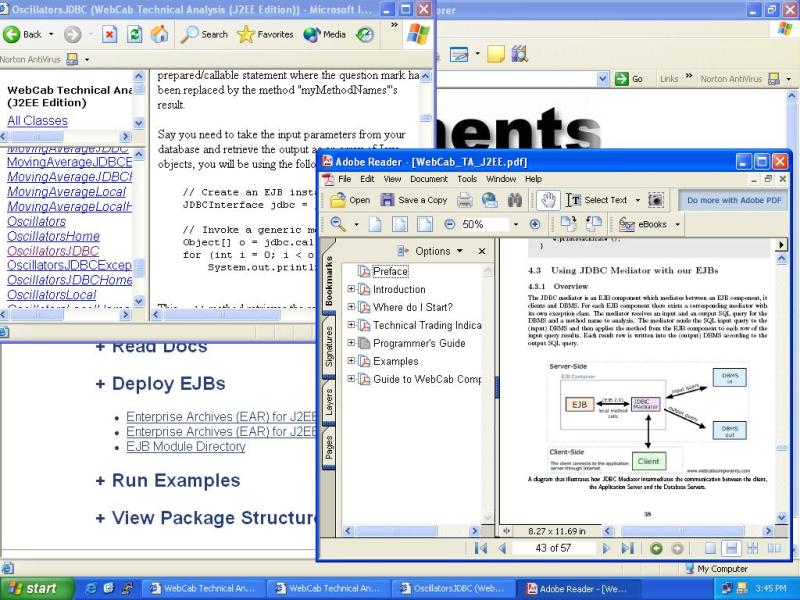Click the Email globe icon in Adobe Reader
Viewport: 800px width, 600px height.
click(x=490, y=200)
